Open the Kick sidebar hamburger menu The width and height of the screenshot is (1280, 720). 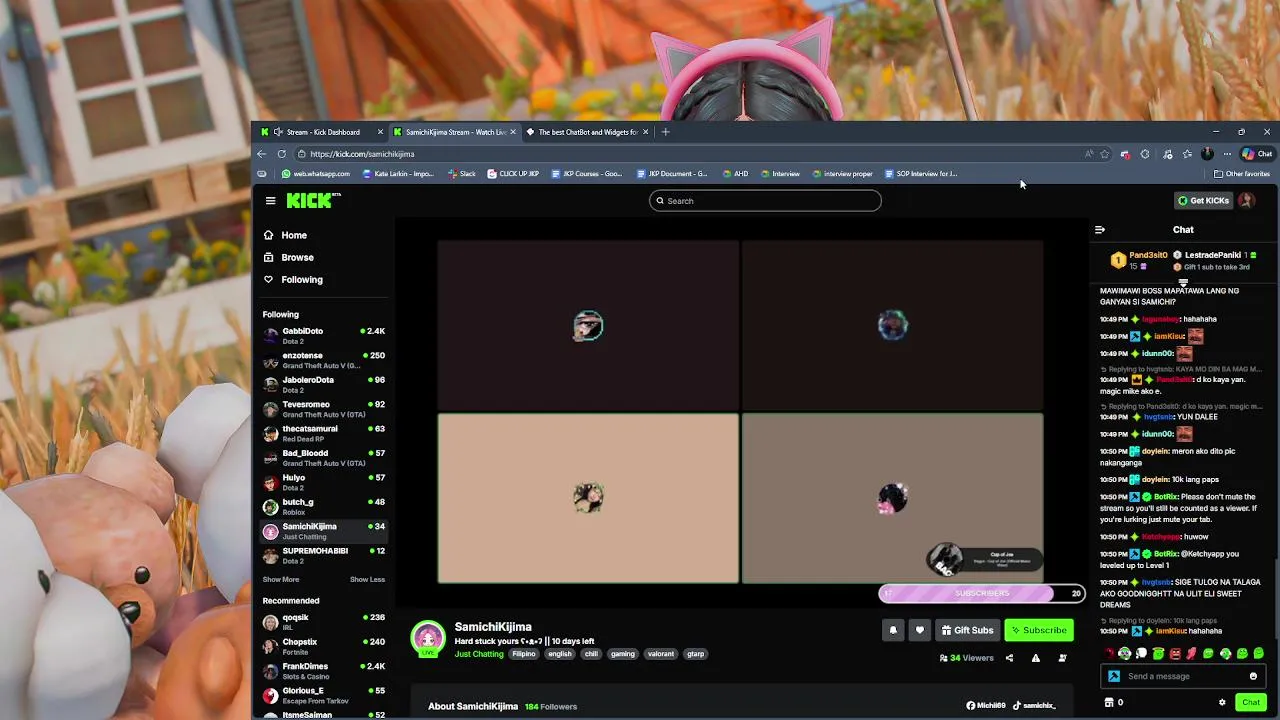[270, 201]
